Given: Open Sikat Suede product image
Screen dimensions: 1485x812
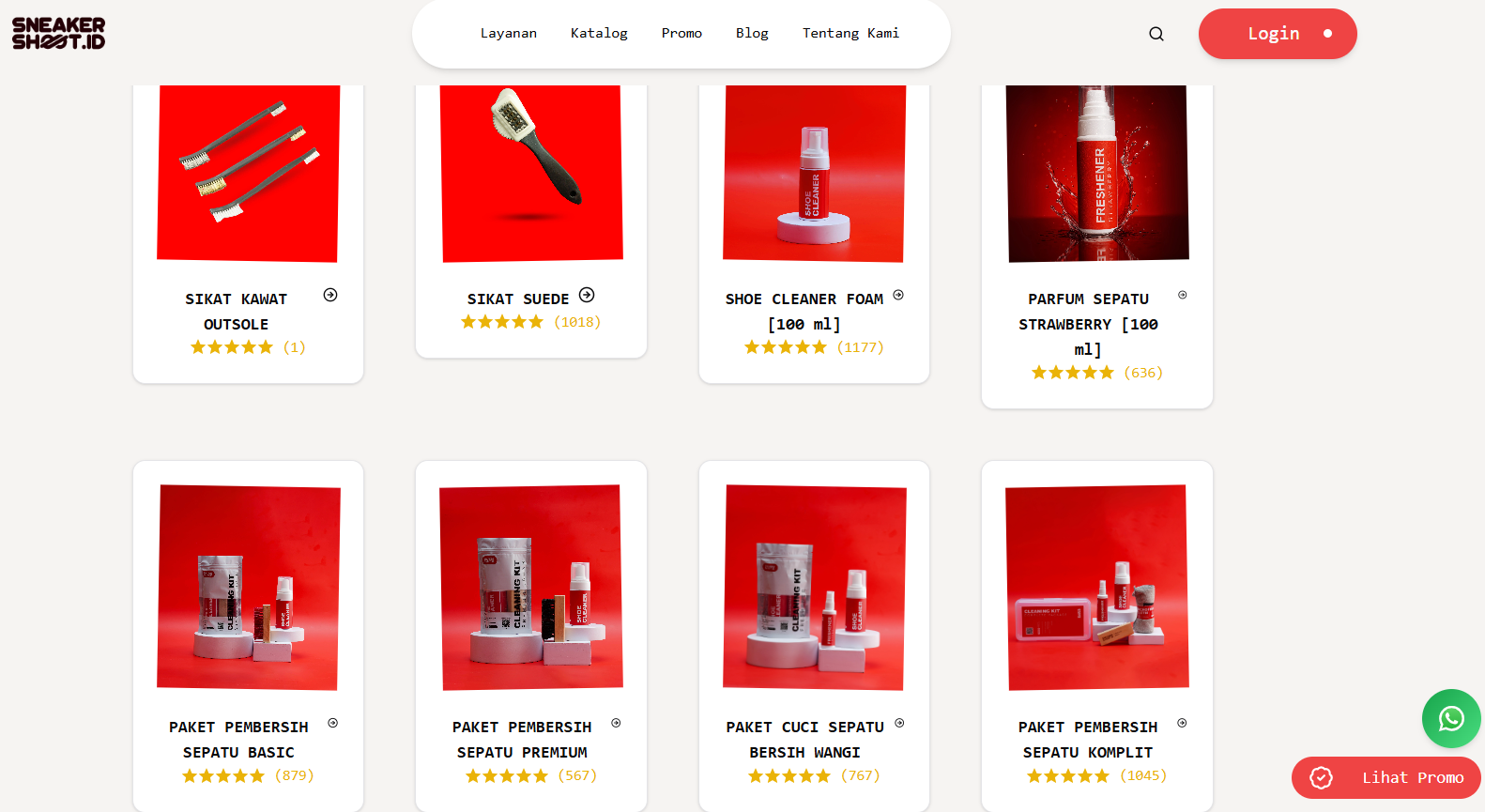Looking at the screenshot, I should pos(531,174).
